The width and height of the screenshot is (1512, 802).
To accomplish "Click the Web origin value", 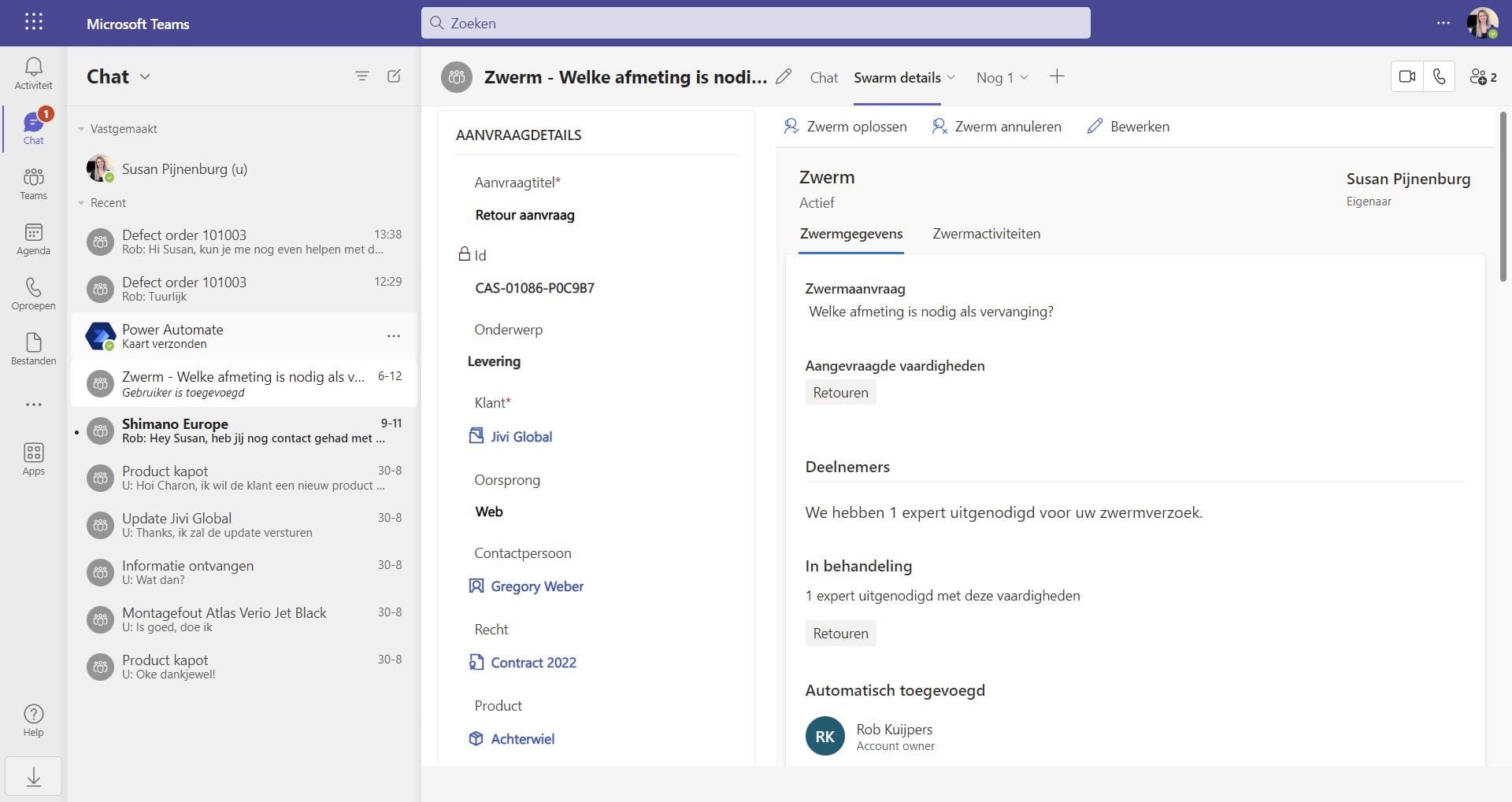I will [x=489, y=512].
